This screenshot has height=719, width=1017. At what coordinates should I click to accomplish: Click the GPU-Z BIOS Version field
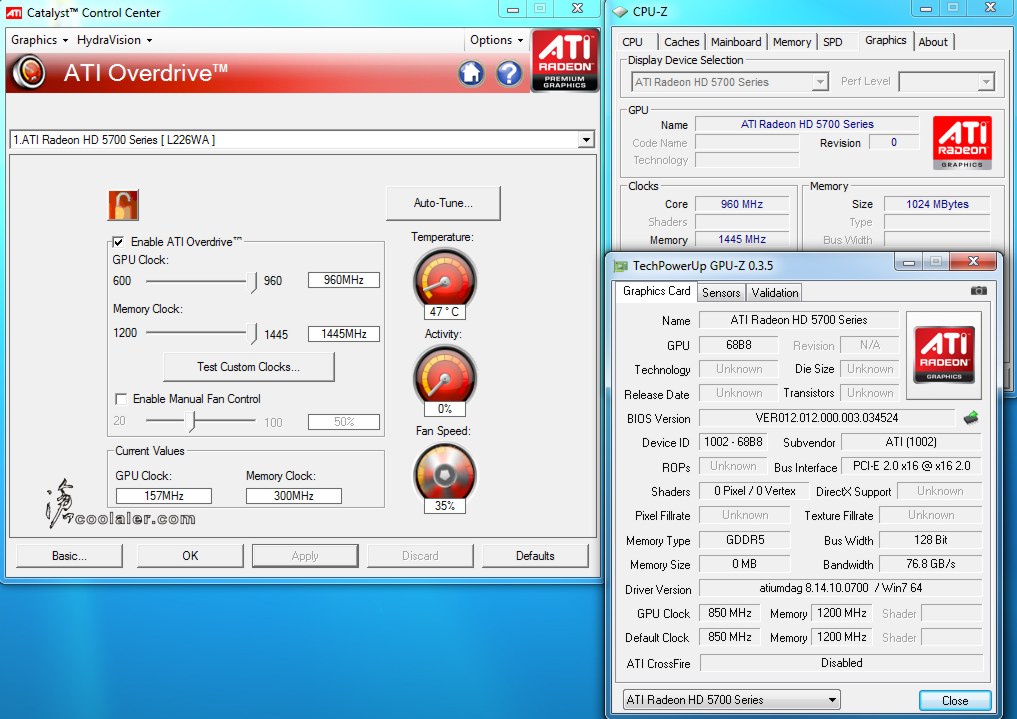click(827, 418)
